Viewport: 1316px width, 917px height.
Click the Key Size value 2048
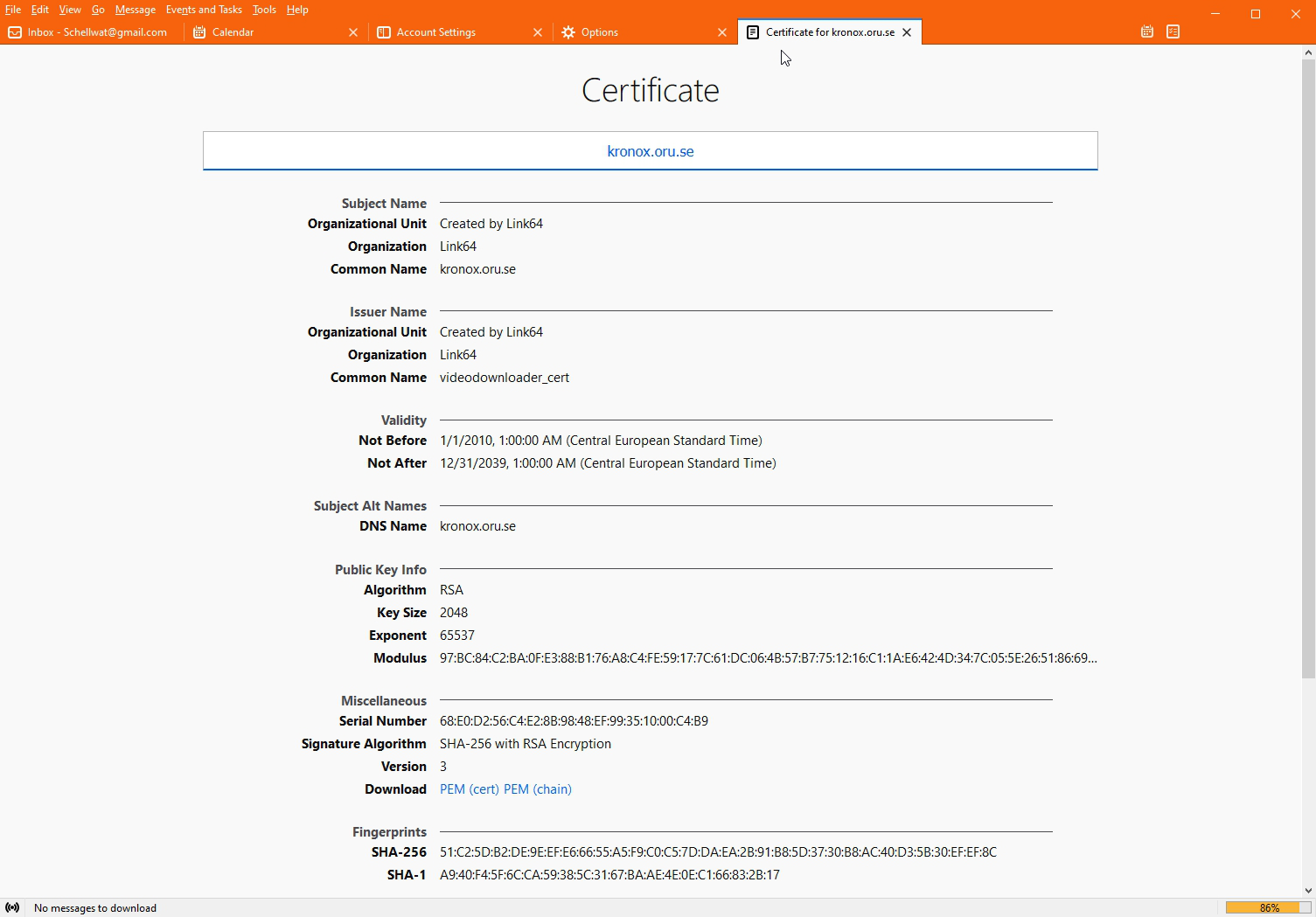click(x=454, y=613)
